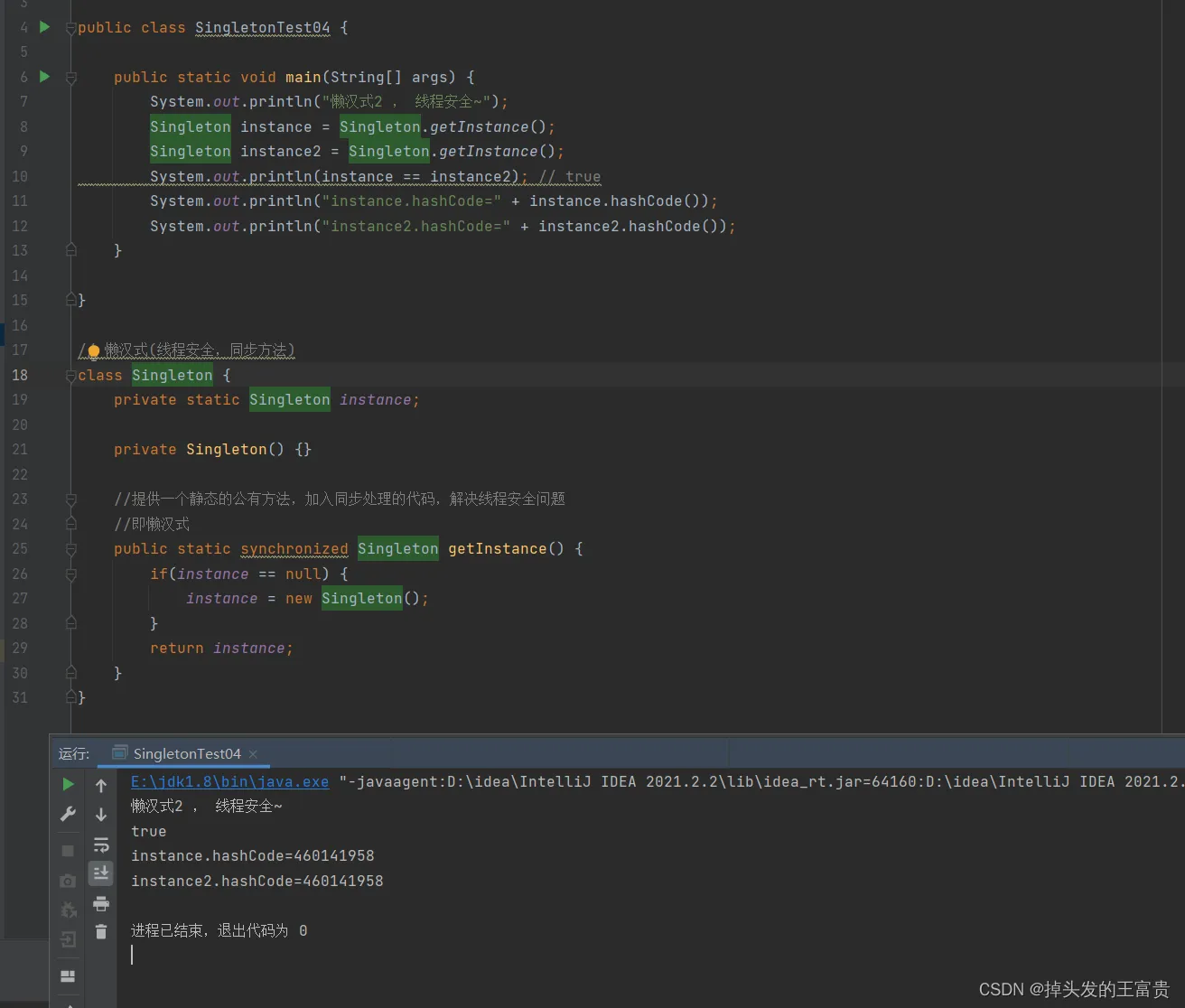Click the down arrow in the console toolbar
The height and width of the screenshot is (1008, 1185).
pyautogui.click(x=101, y=815)
